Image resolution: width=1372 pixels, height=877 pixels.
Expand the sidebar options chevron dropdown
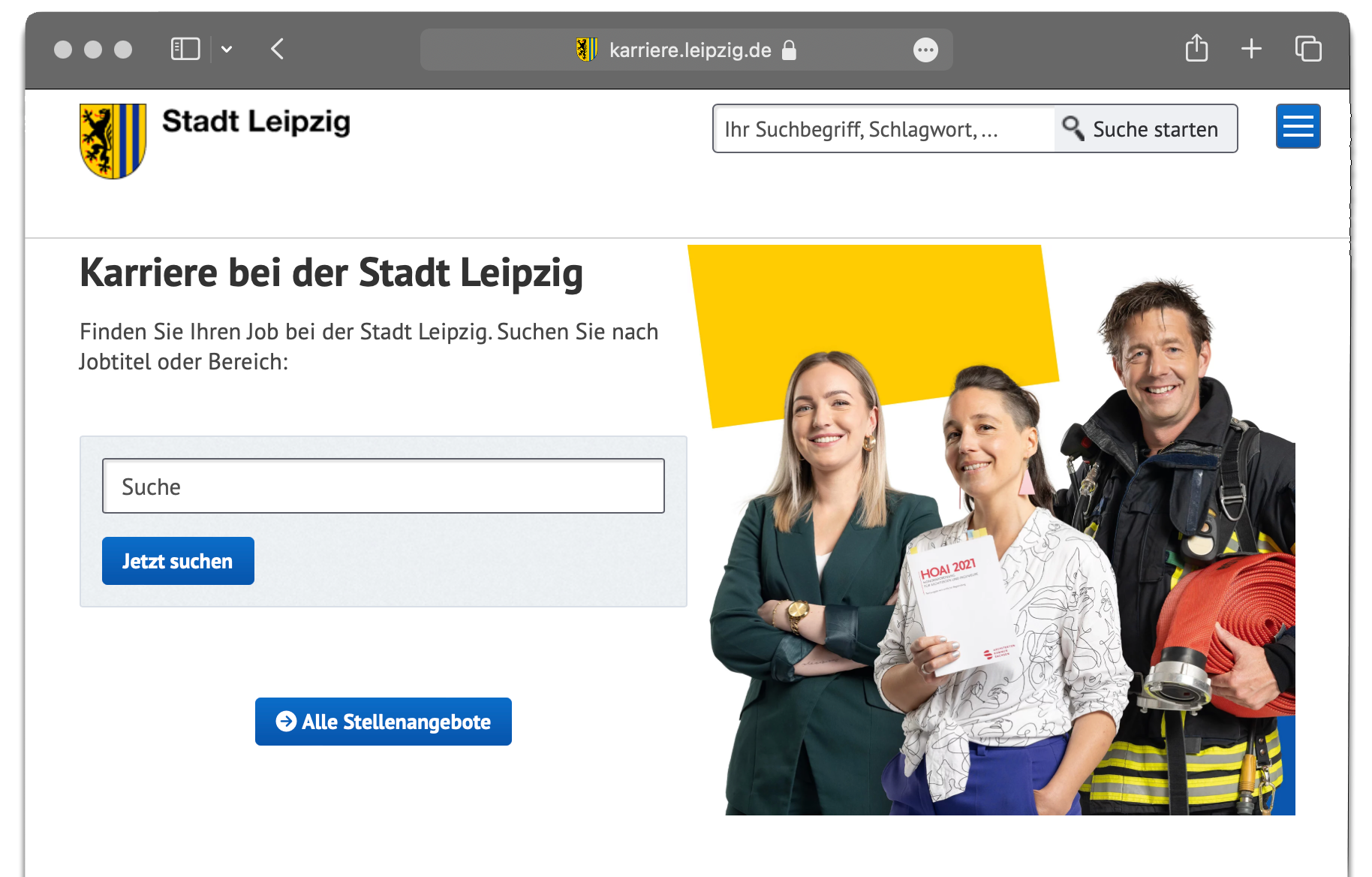pos(227,50)
